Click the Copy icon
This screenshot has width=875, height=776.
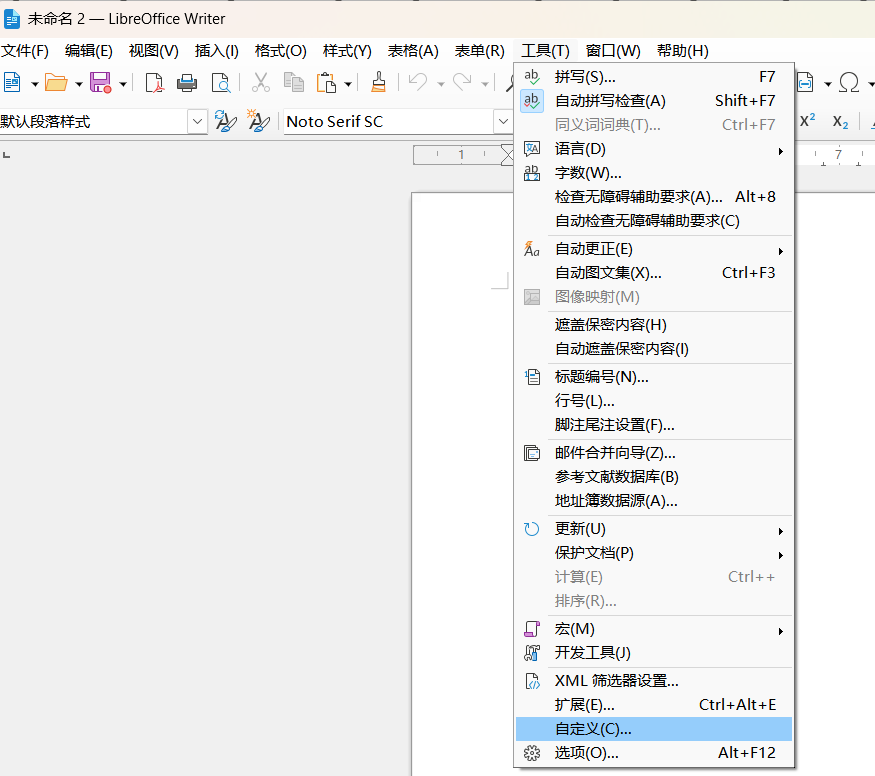(294, 83)
